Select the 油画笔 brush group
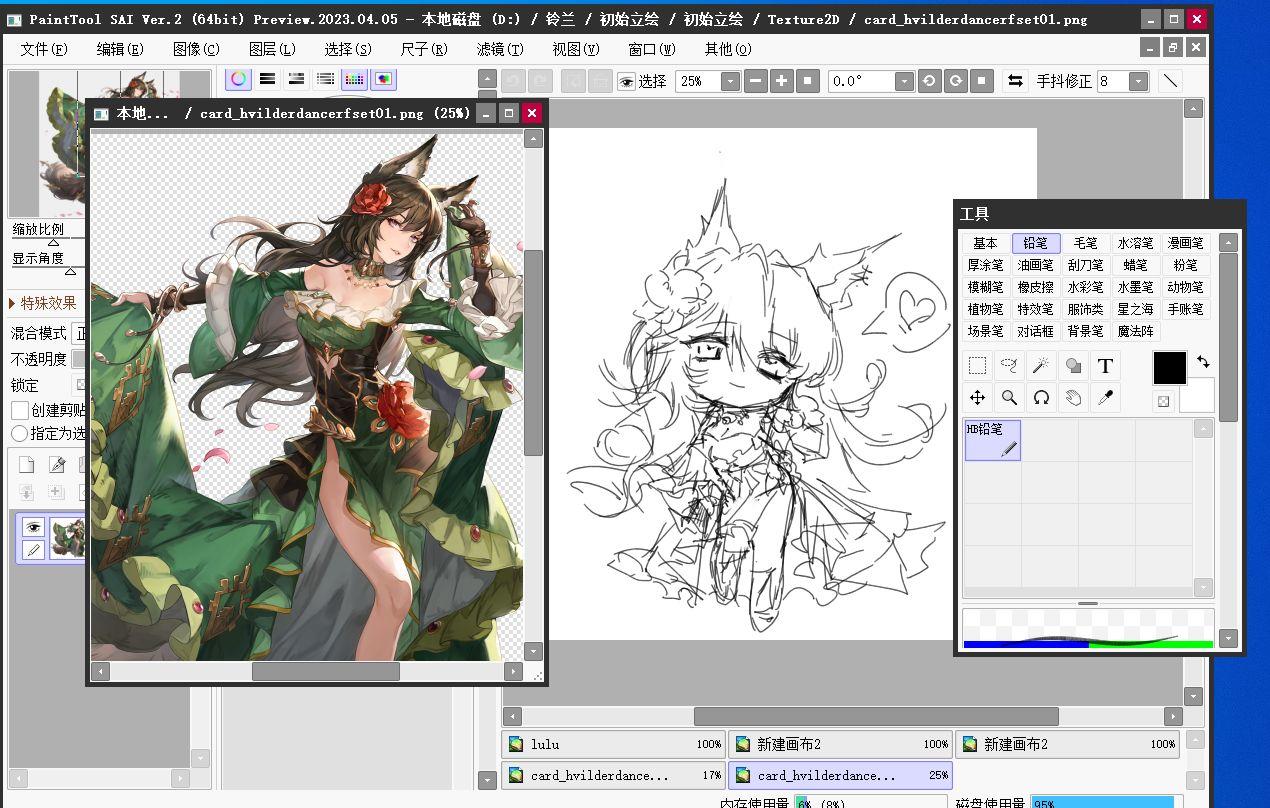 (1035, 265)
